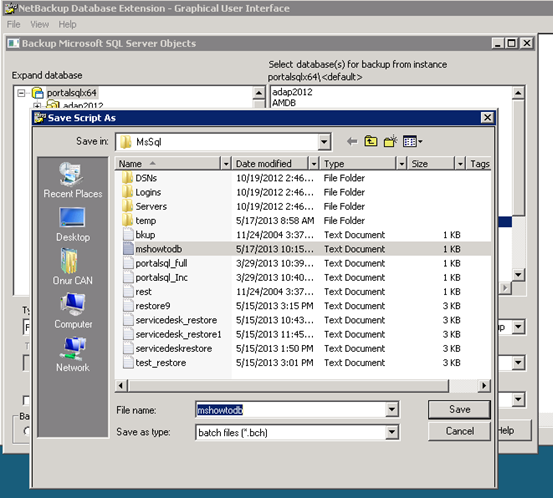Open the Help menu

coord(67,24)
